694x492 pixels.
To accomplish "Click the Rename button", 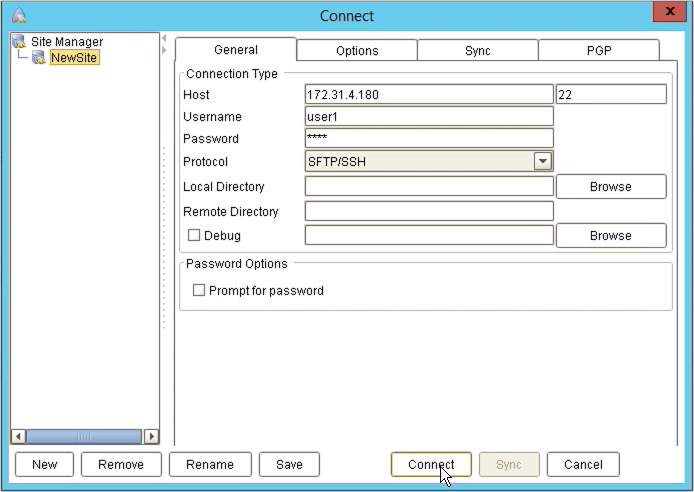I will tap(210, 464).
